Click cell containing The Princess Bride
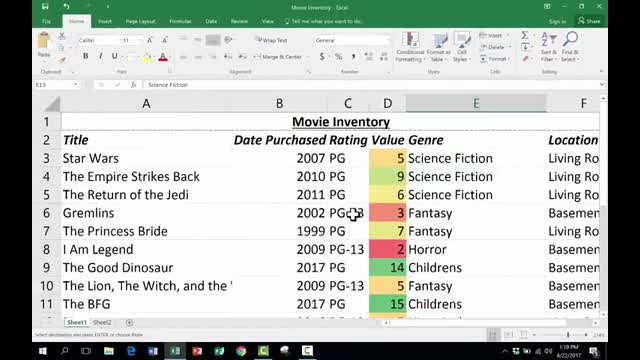Image resolution: width=640 pixels, height=360 pixels. tap(147, 231)
